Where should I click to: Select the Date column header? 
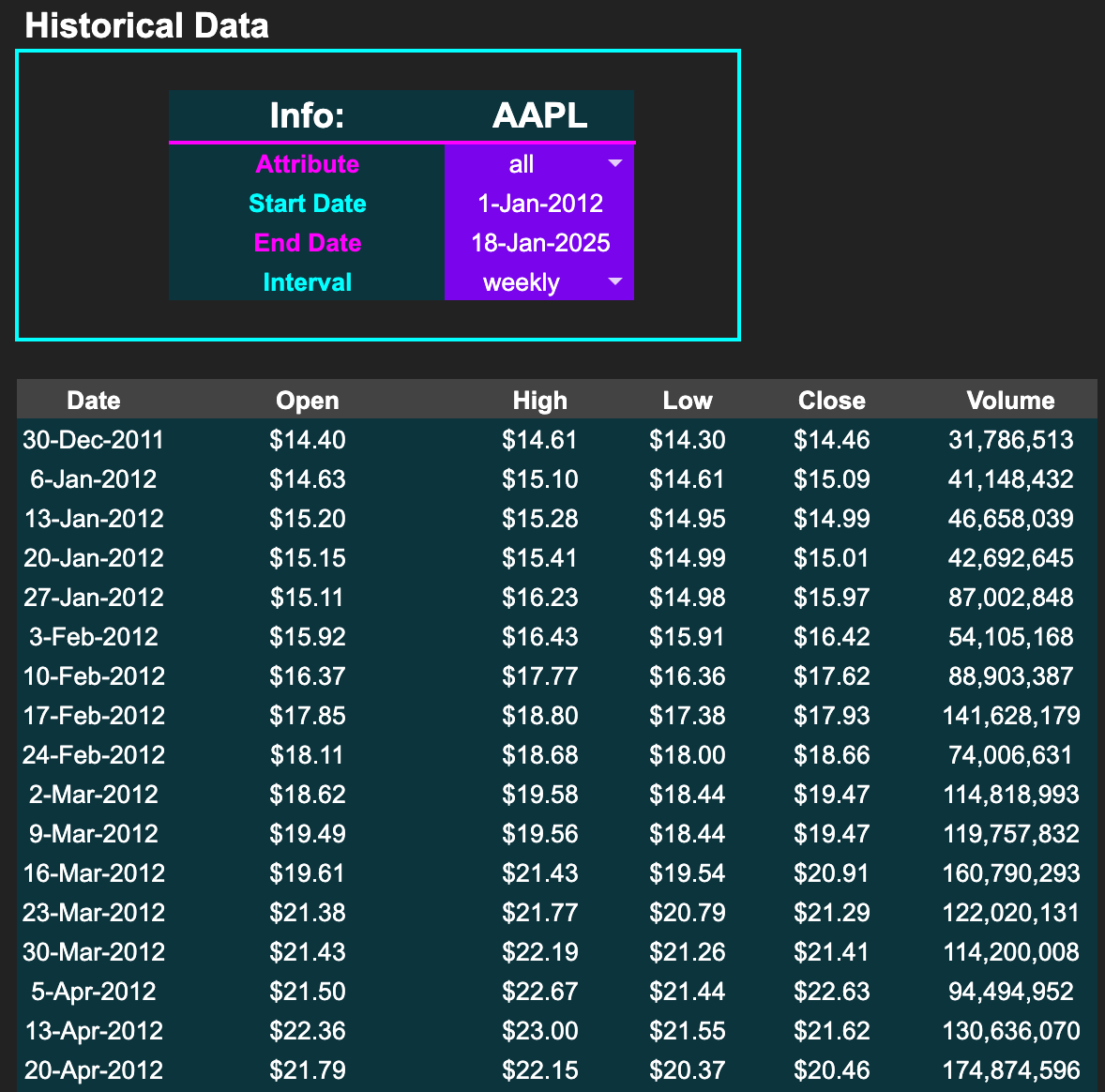[x=94, y=400]
